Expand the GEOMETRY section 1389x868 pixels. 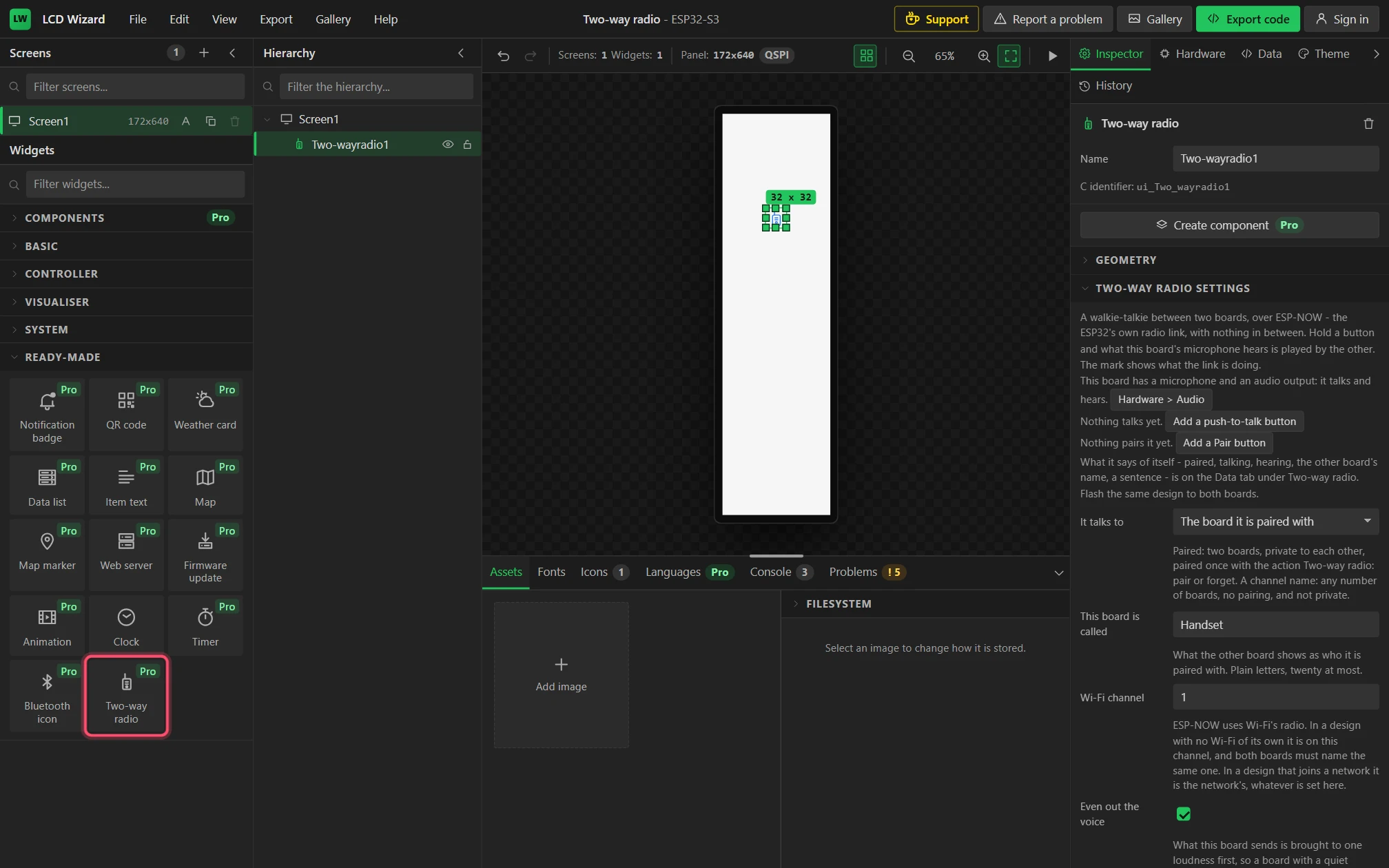1230,260
